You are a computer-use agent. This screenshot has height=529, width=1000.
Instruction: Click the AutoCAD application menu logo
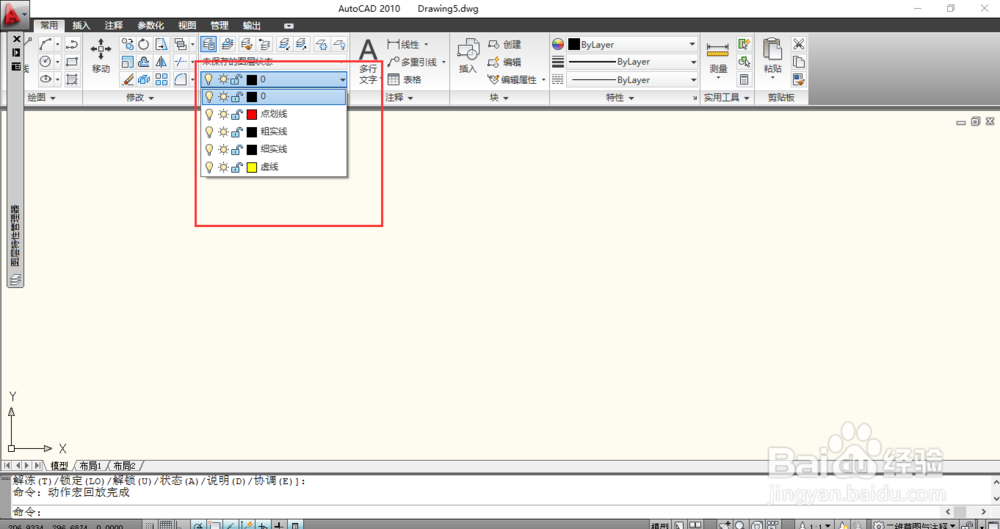pos(13,14)
